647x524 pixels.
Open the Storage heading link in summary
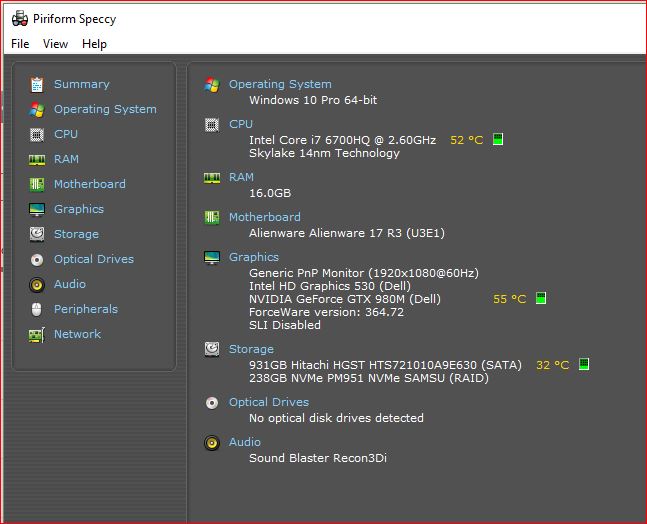pyautogui.click(x=251, y=349)
